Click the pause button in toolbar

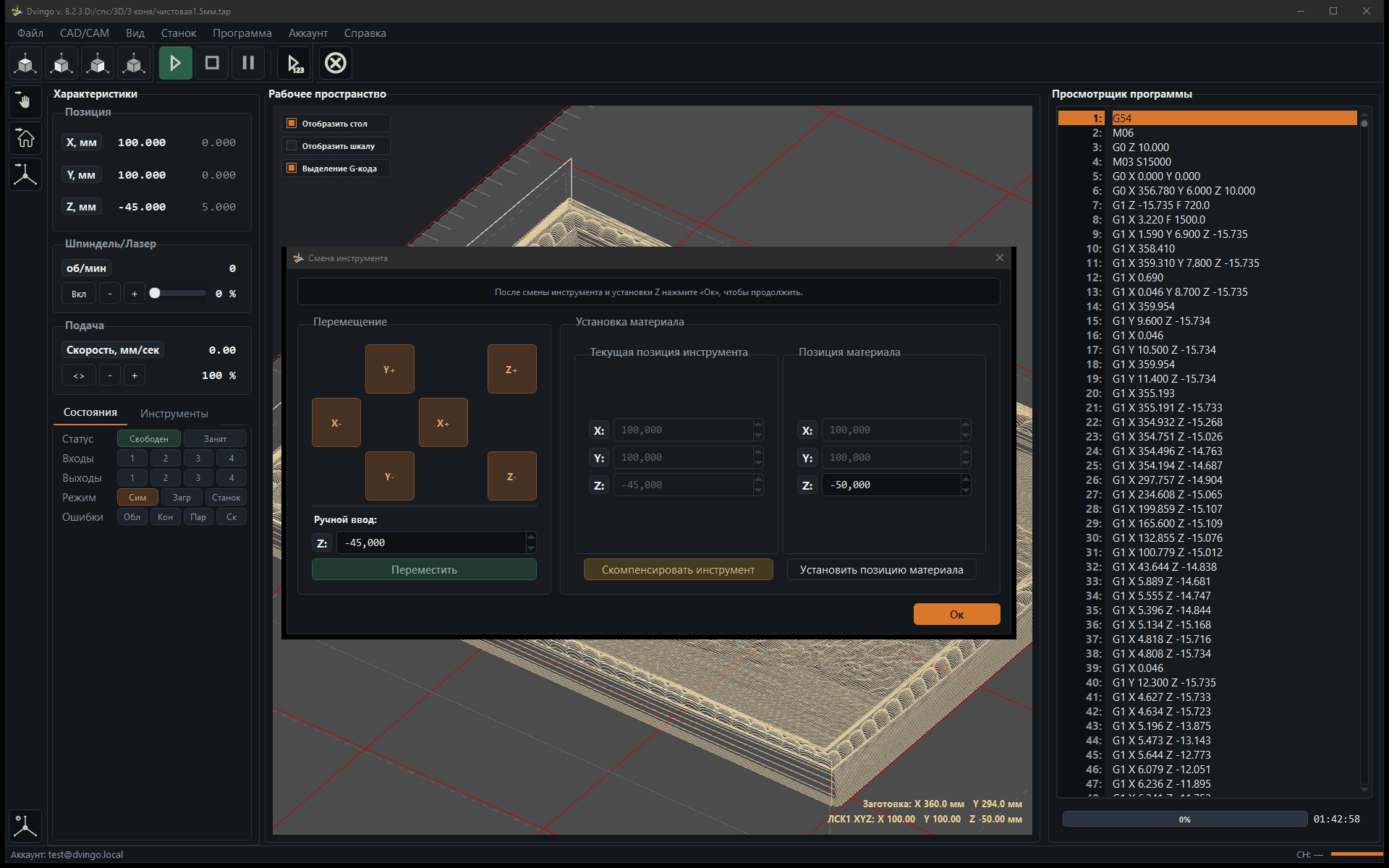click(x=248, y=63)
